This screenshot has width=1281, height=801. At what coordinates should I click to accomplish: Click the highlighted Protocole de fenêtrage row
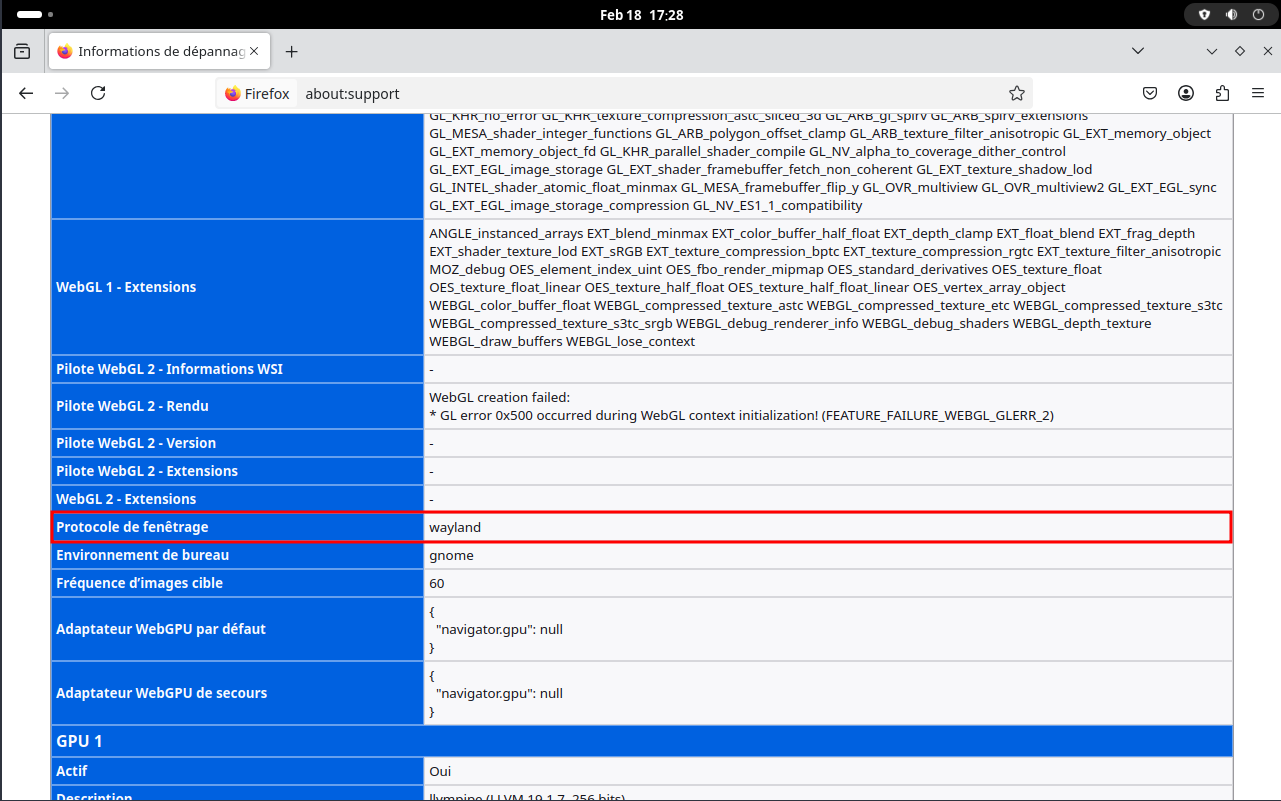click(641, 527)
